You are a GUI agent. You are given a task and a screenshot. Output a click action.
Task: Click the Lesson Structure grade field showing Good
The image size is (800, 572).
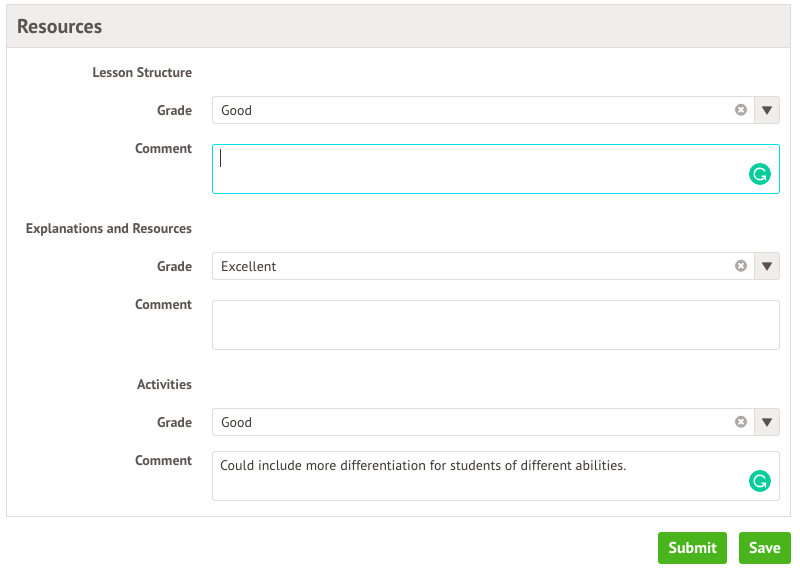click(470, 110)
